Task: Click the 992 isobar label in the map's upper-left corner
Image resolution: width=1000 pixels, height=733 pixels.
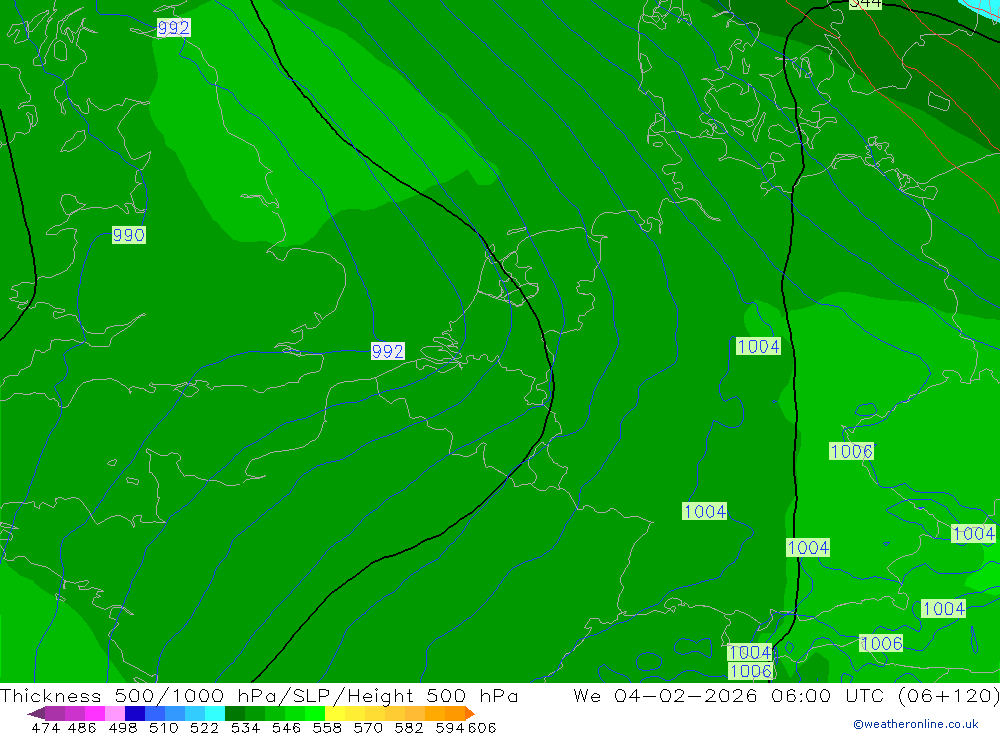Action: 173,28
